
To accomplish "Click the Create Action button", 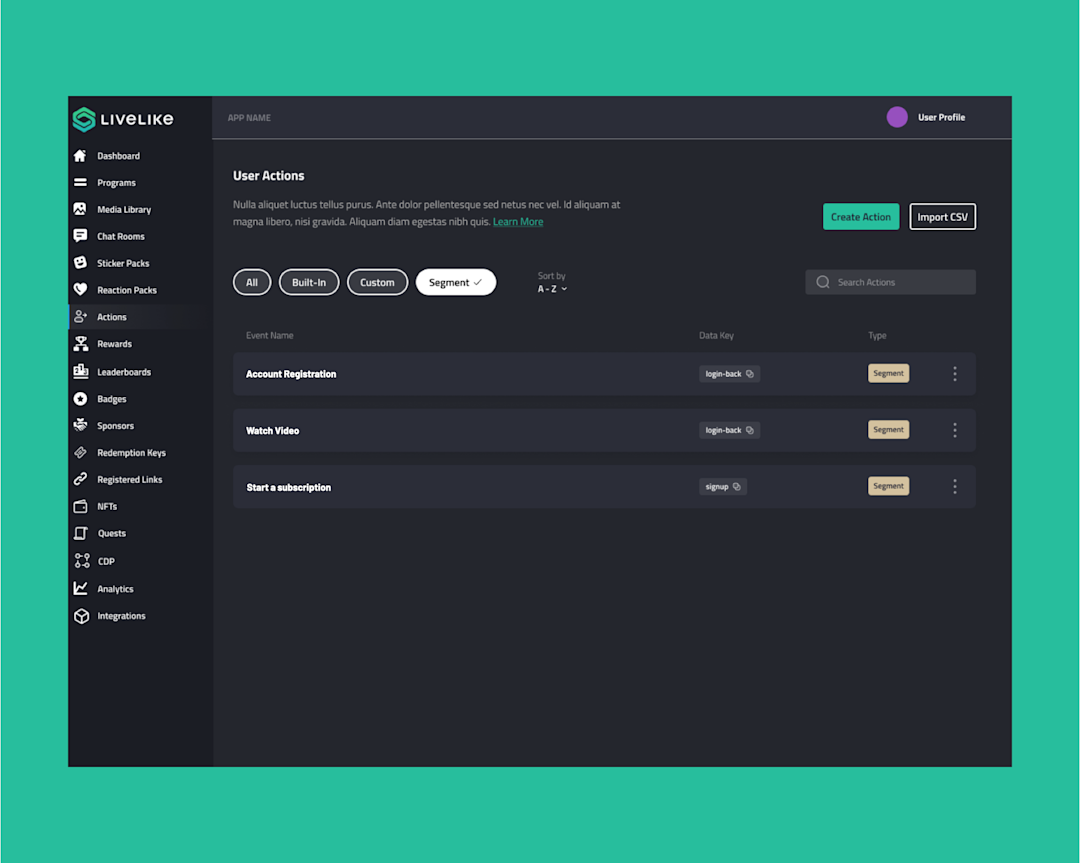I will tap(861, 217).
